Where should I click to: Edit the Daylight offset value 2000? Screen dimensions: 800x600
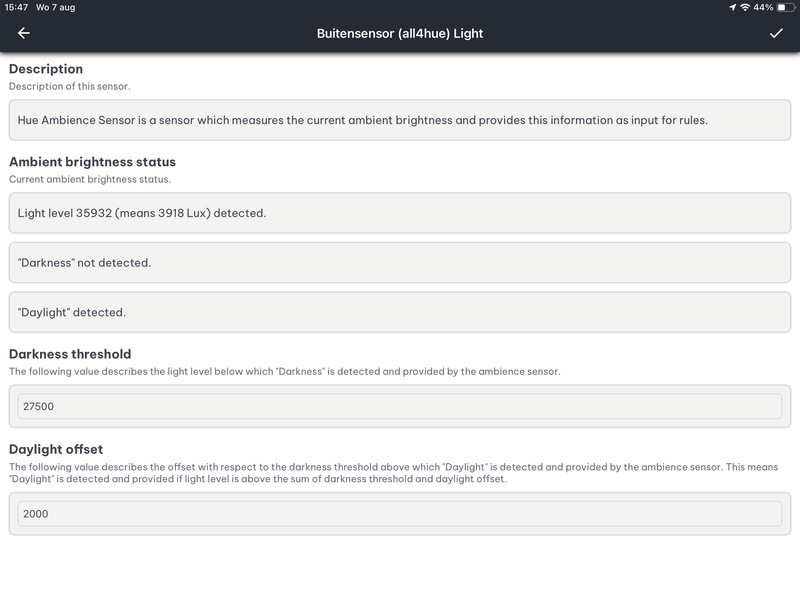click(400, 513)
